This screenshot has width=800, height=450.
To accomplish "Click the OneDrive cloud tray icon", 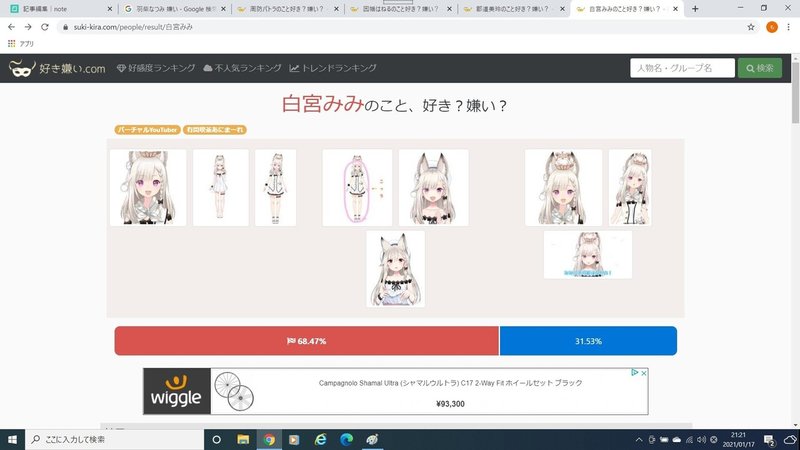I will tap(677, 440).
